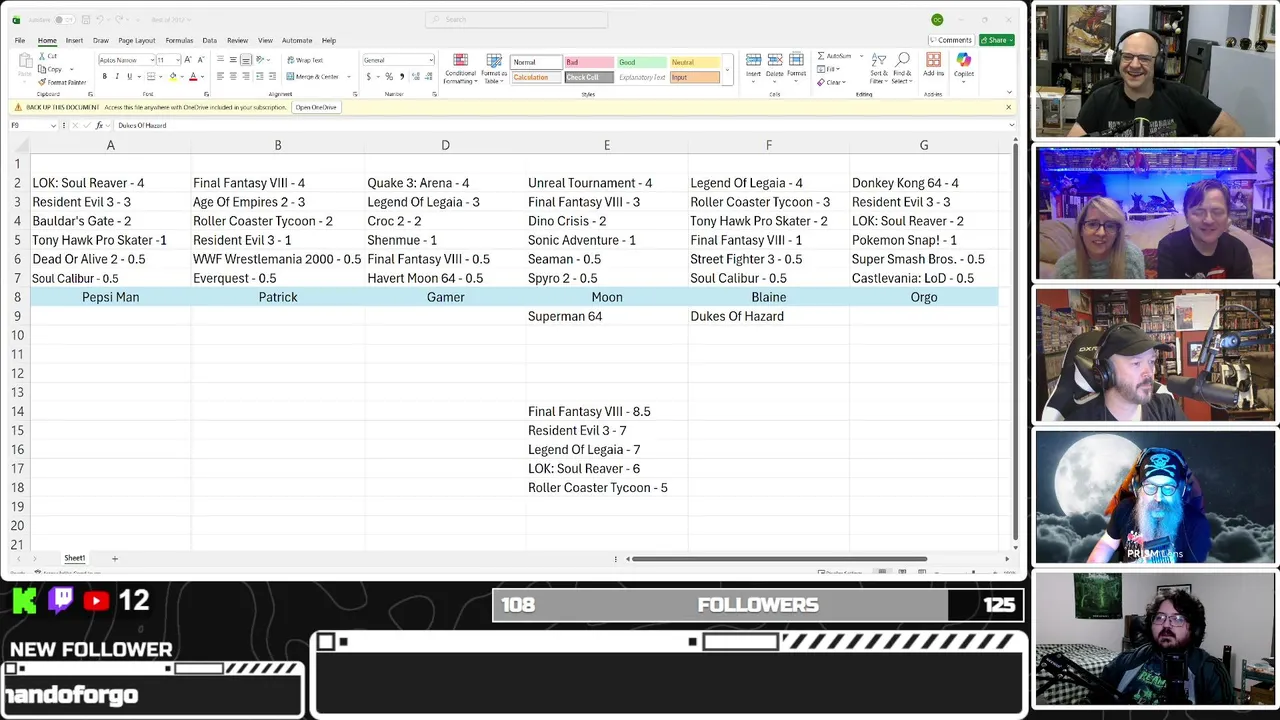
Task: Toggle Italic formatting
Action: 117,76
